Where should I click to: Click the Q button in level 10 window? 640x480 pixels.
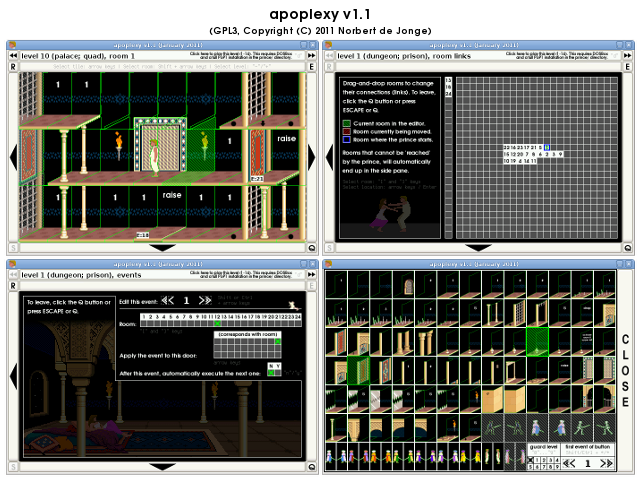coord(311,248)
